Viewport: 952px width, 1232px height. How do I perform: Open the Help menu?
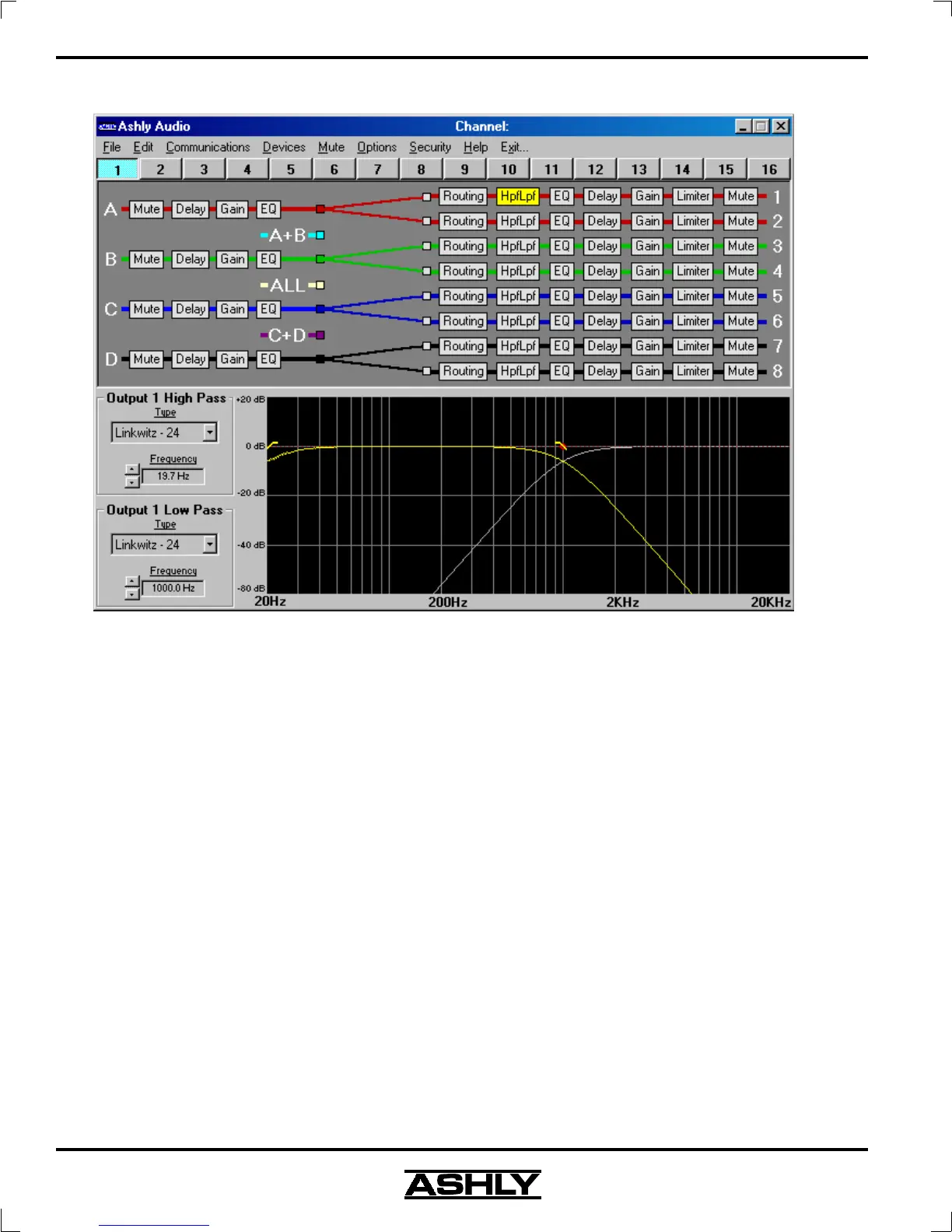[x=475, y=147]
